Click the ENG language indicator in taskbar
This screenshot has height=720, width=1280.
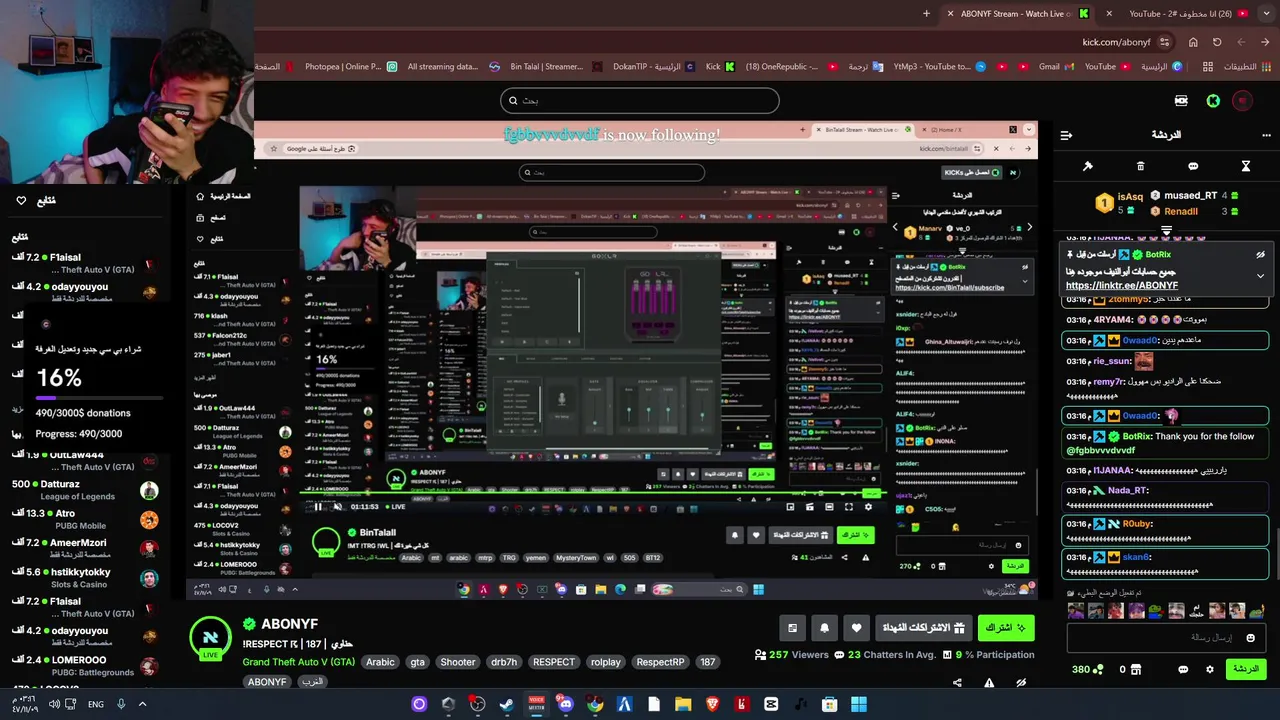(x=95, y=704)
